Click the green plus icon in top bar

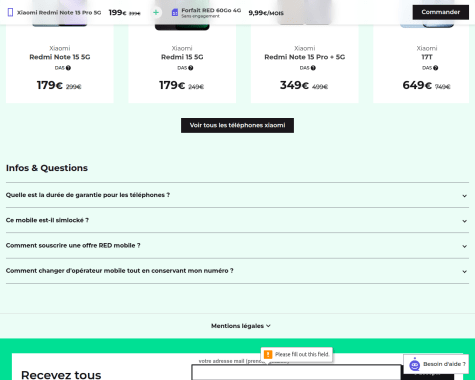[156, 13]
